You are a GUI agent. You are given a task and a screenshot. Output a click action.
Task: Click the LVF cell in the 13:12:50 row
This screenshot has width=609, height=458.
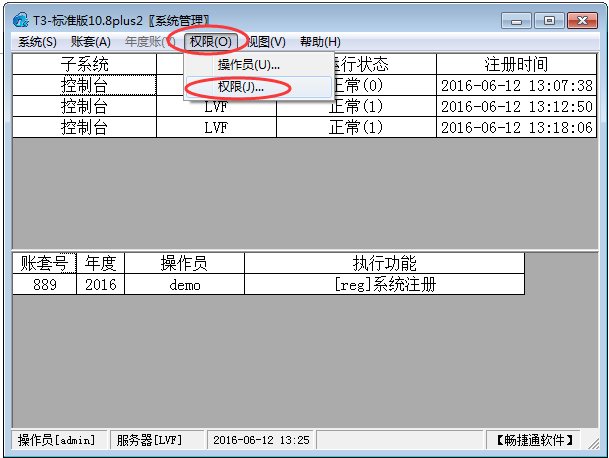216,106
